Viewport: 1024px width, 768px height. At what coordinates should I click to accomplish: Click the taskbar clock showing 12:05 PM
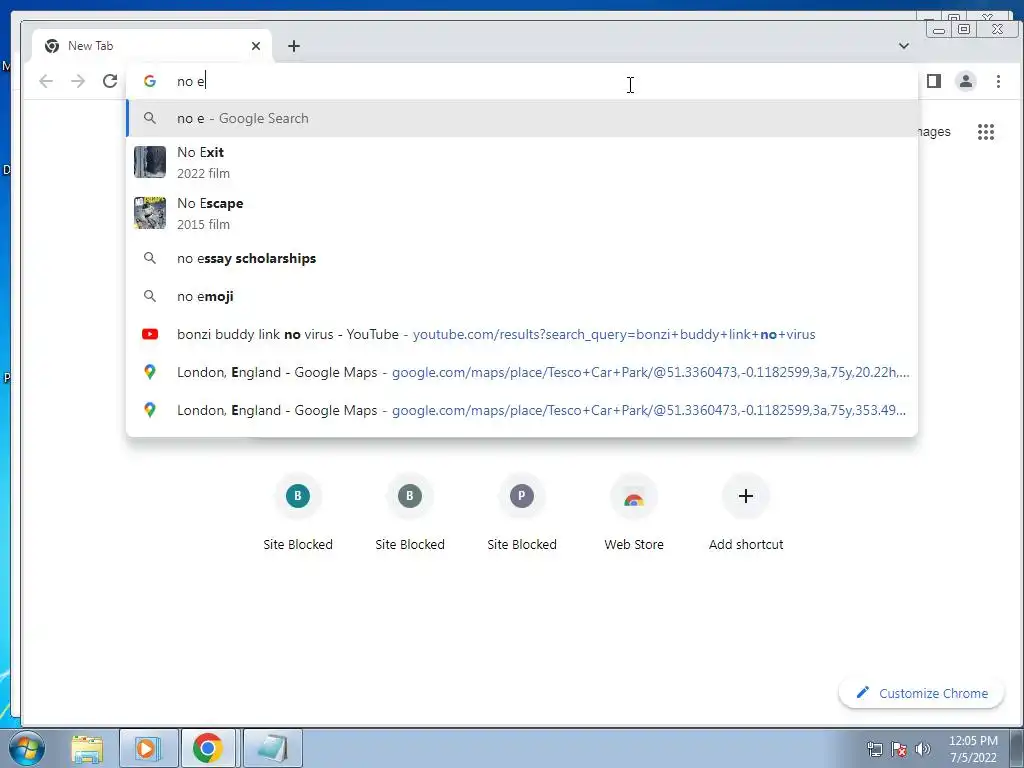[973, 749]
